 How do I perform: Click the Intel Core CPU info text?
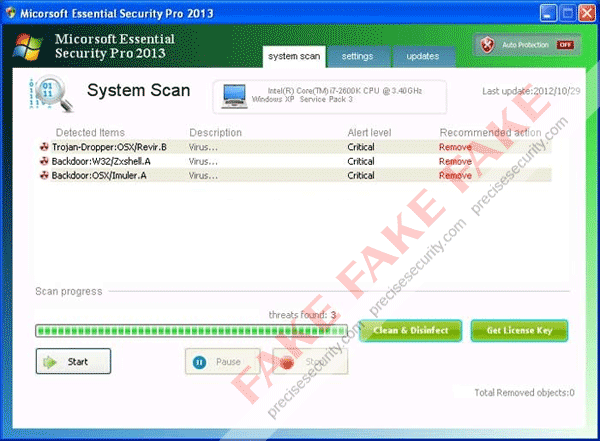(345, 91)
